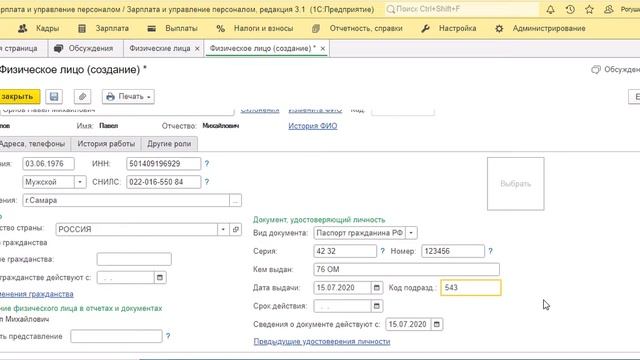Open the История ФИО link
Image resolution: width=640 pixels, height=360 pixels.
pyautogui.click(x=313, y=126)
